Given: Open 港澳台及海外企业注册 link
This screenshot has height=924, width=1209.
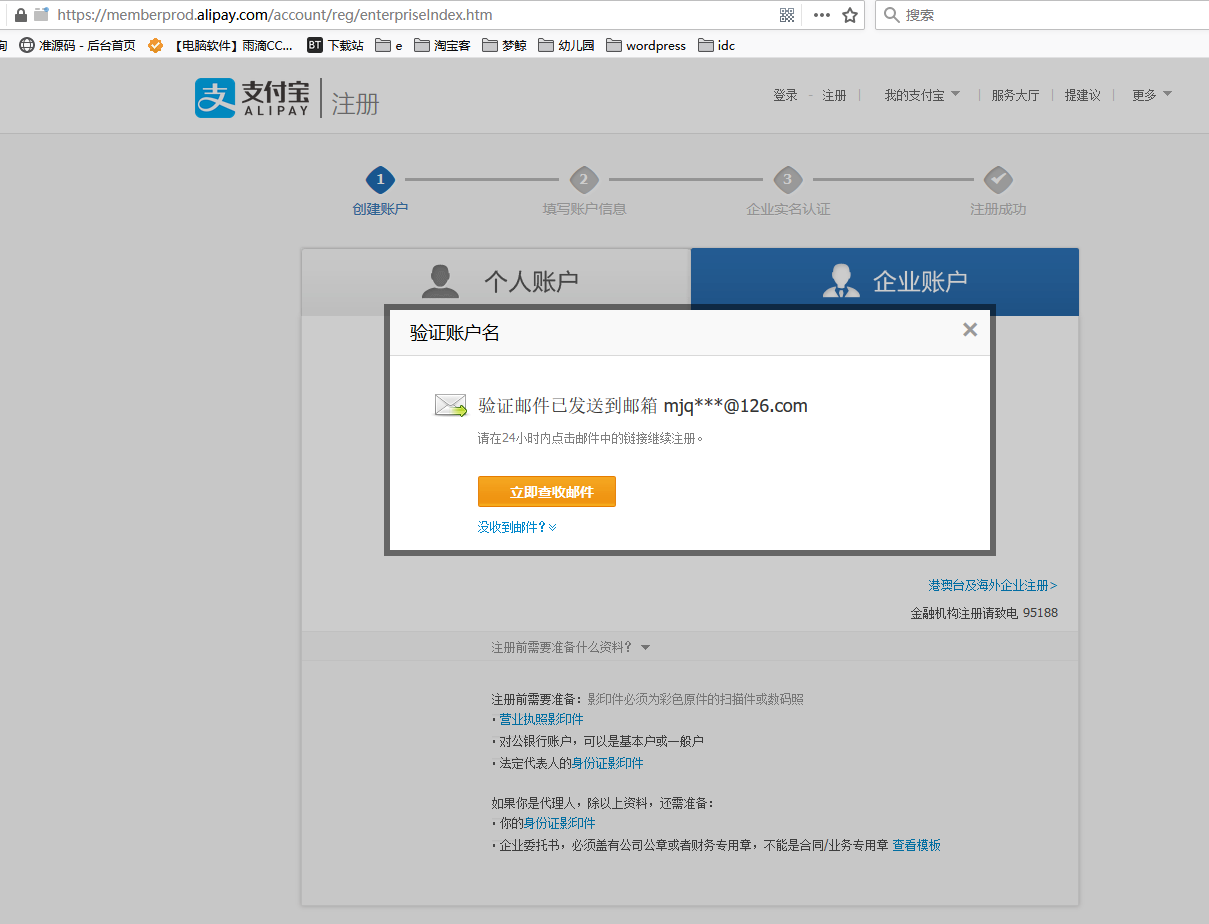Looking at the screenshot, I should (x=992, y=585).
